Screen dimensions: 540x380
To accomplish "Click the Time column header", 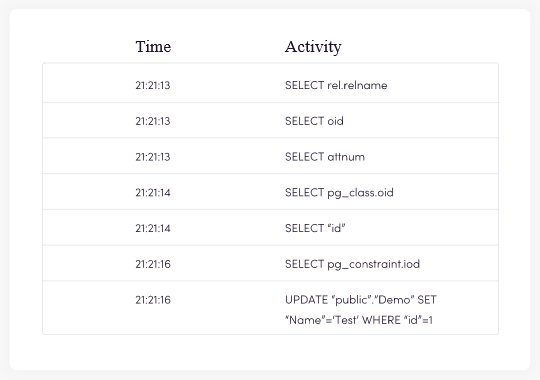I will 153,47.
